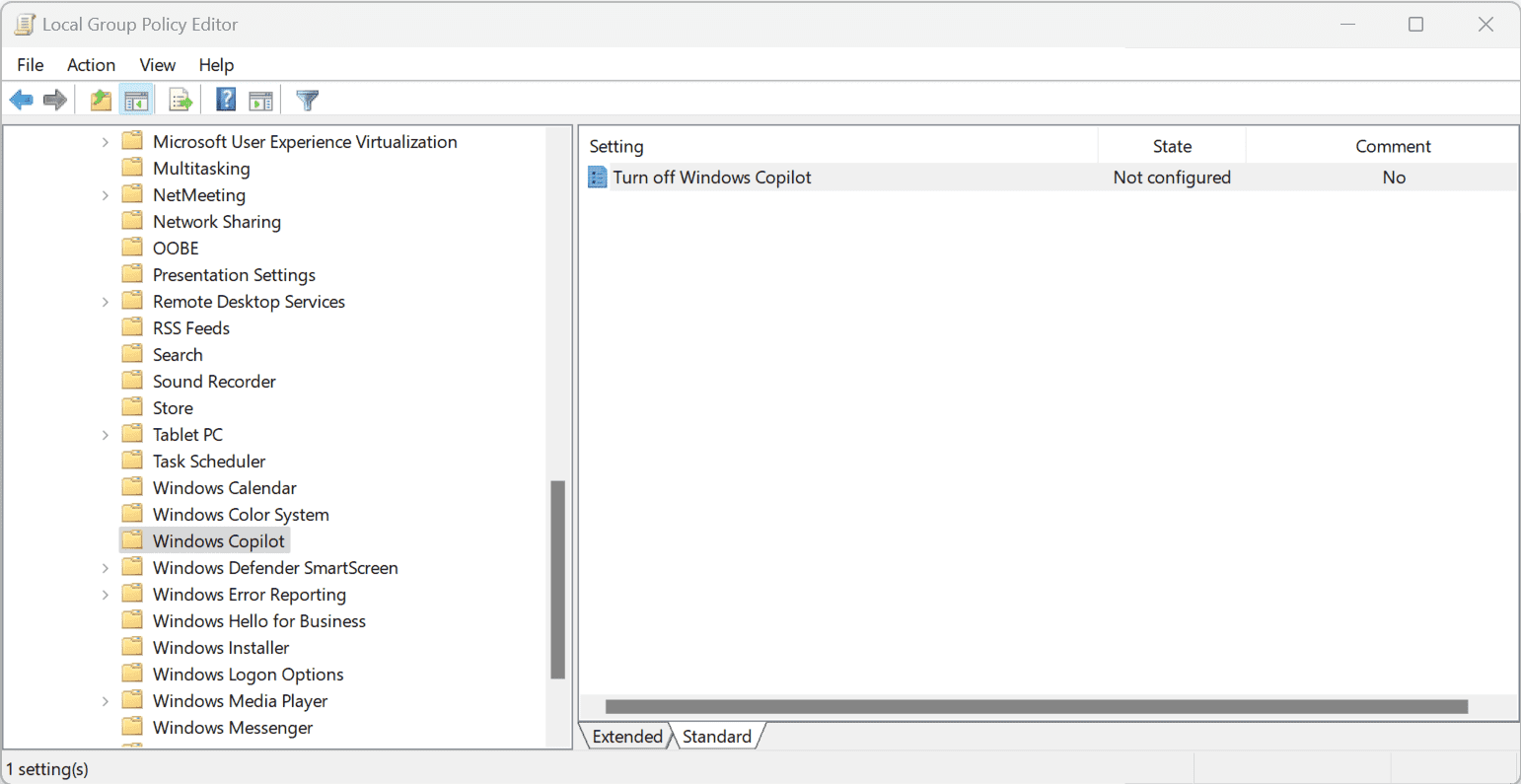Click the No comment cell
Image resolution: width=1521 pixels, height=784 pixels.
point(1394,178)
